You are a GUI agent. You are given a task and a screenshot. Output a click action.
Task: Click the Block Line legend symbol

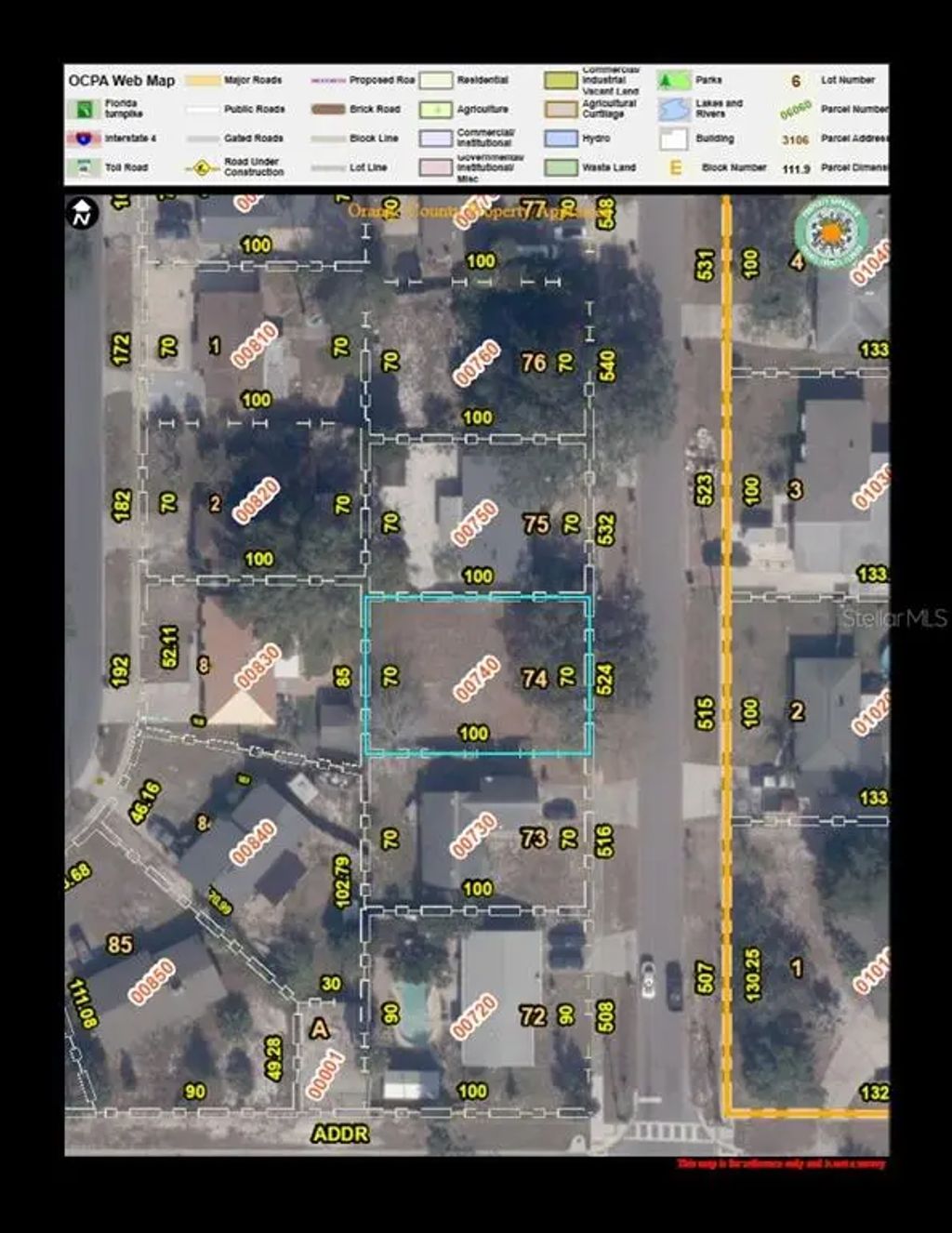(328, 139)
